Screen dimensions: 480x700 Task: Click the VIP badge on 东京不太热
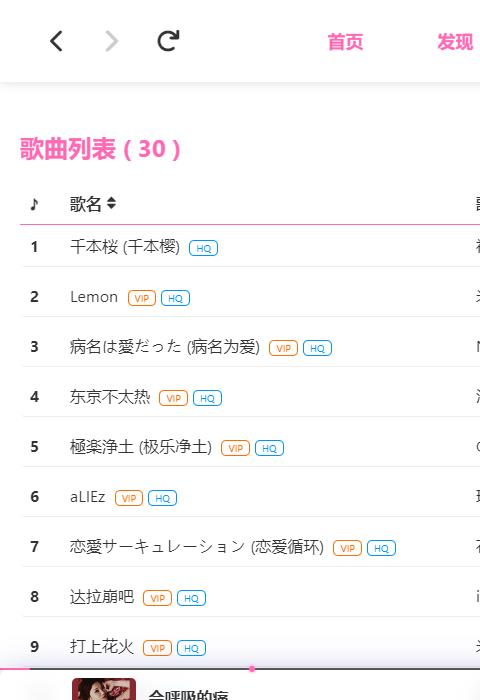173,398
